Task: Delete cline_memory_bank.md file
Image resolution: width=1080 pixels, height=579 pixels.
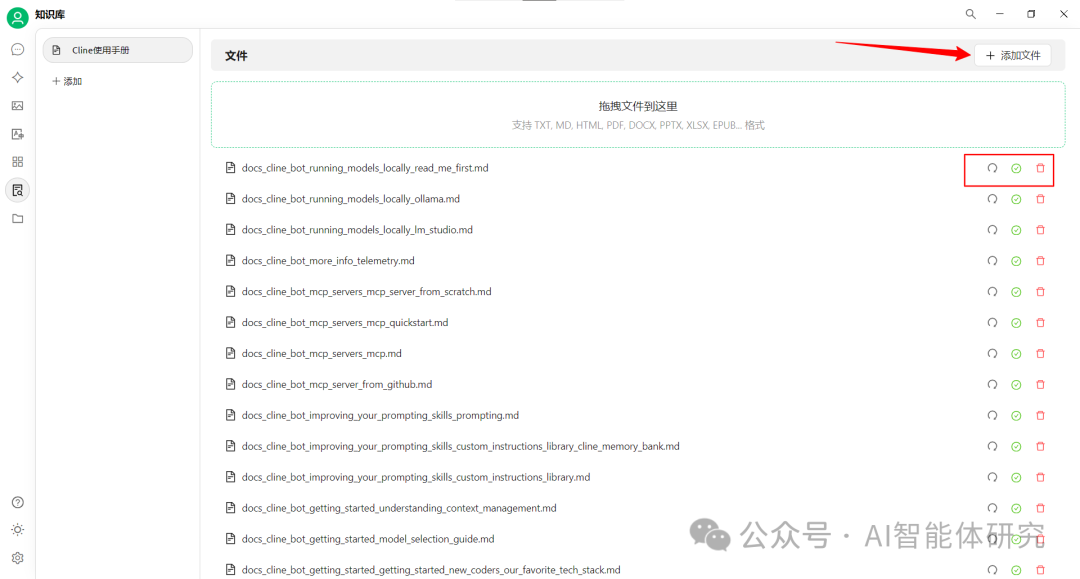Action: (x=1041, y=447)
